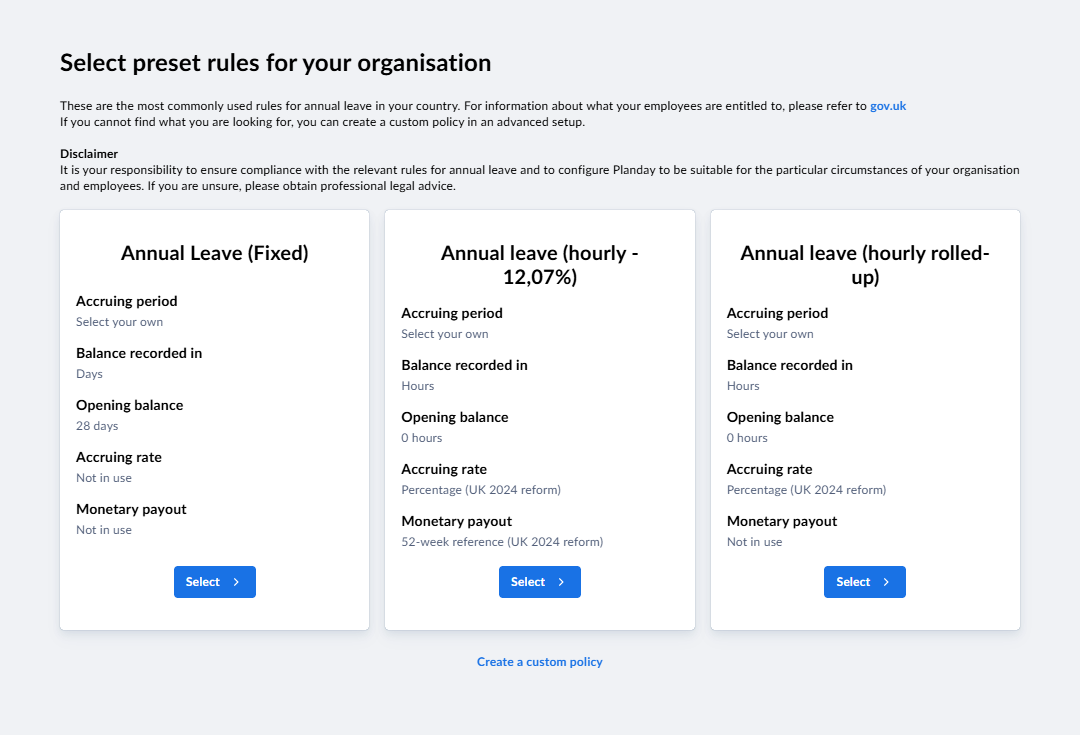Screen dimensions: 1080x735
Task: Click the 'Annual leave (hourly - 12,07%)' title
Action: tap(540, 265)
